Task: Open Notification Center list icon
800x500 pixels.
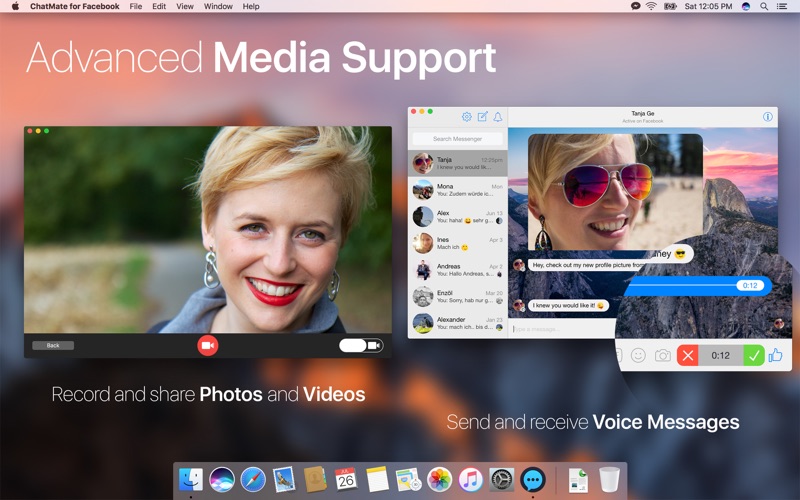Action: coord(782,6)
